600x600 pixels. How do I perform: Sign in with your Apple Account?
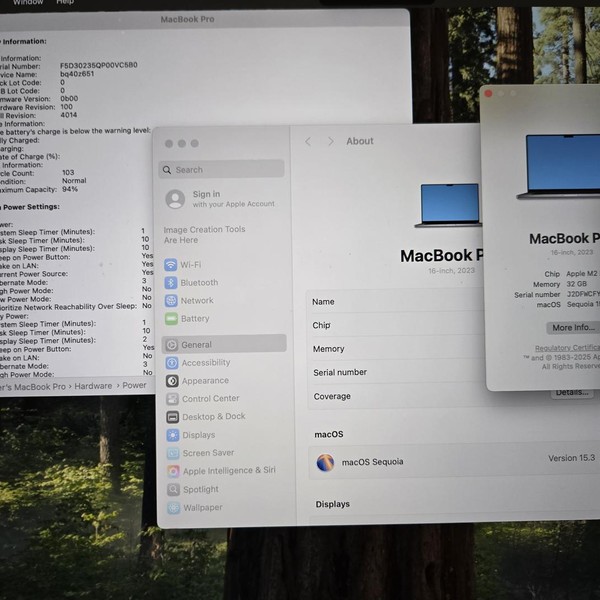click(220, 199)
